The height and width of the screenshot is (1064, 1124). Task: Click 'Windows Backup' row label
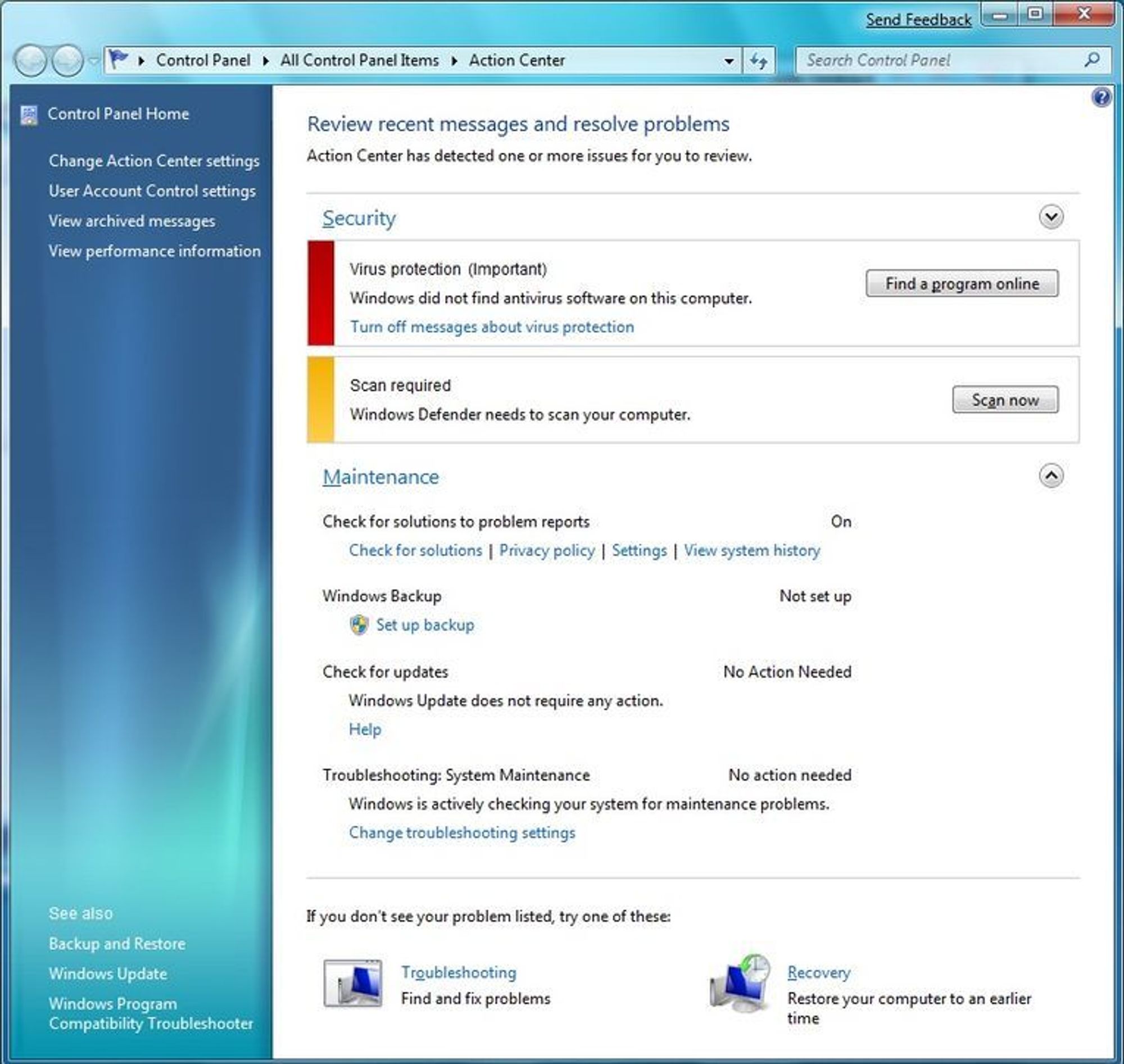click(382, 596)
